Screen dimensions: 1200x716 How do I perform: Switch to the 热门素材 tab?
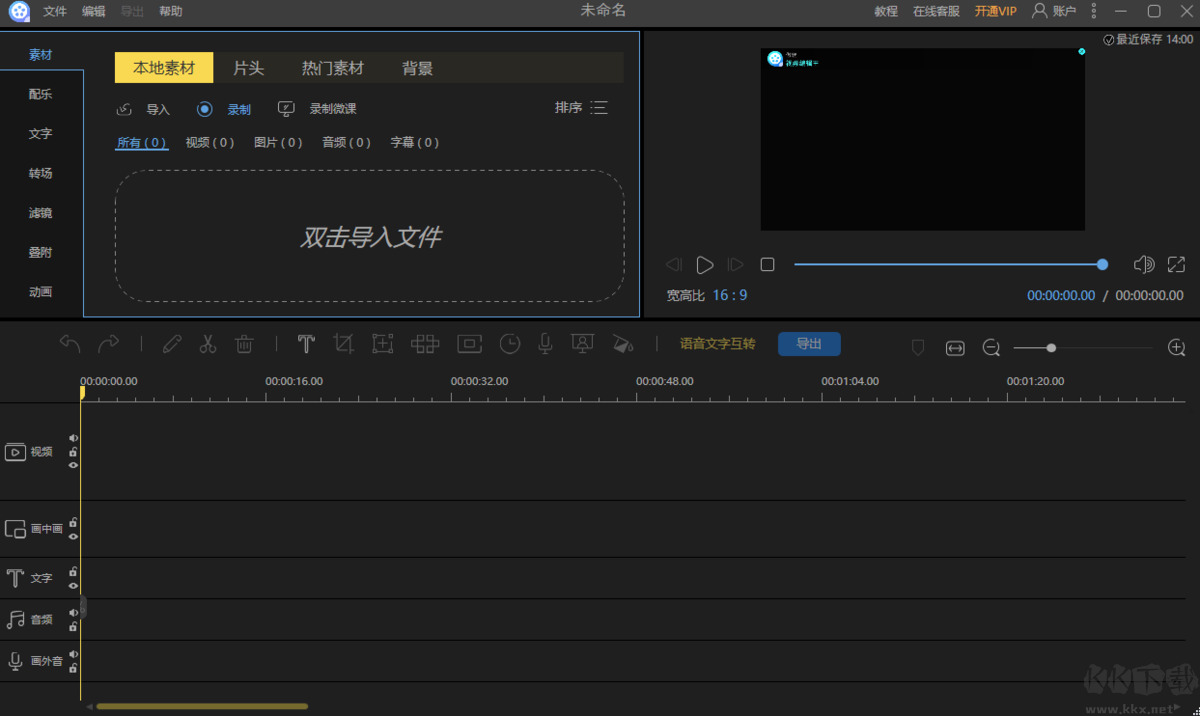pos(332,67)
